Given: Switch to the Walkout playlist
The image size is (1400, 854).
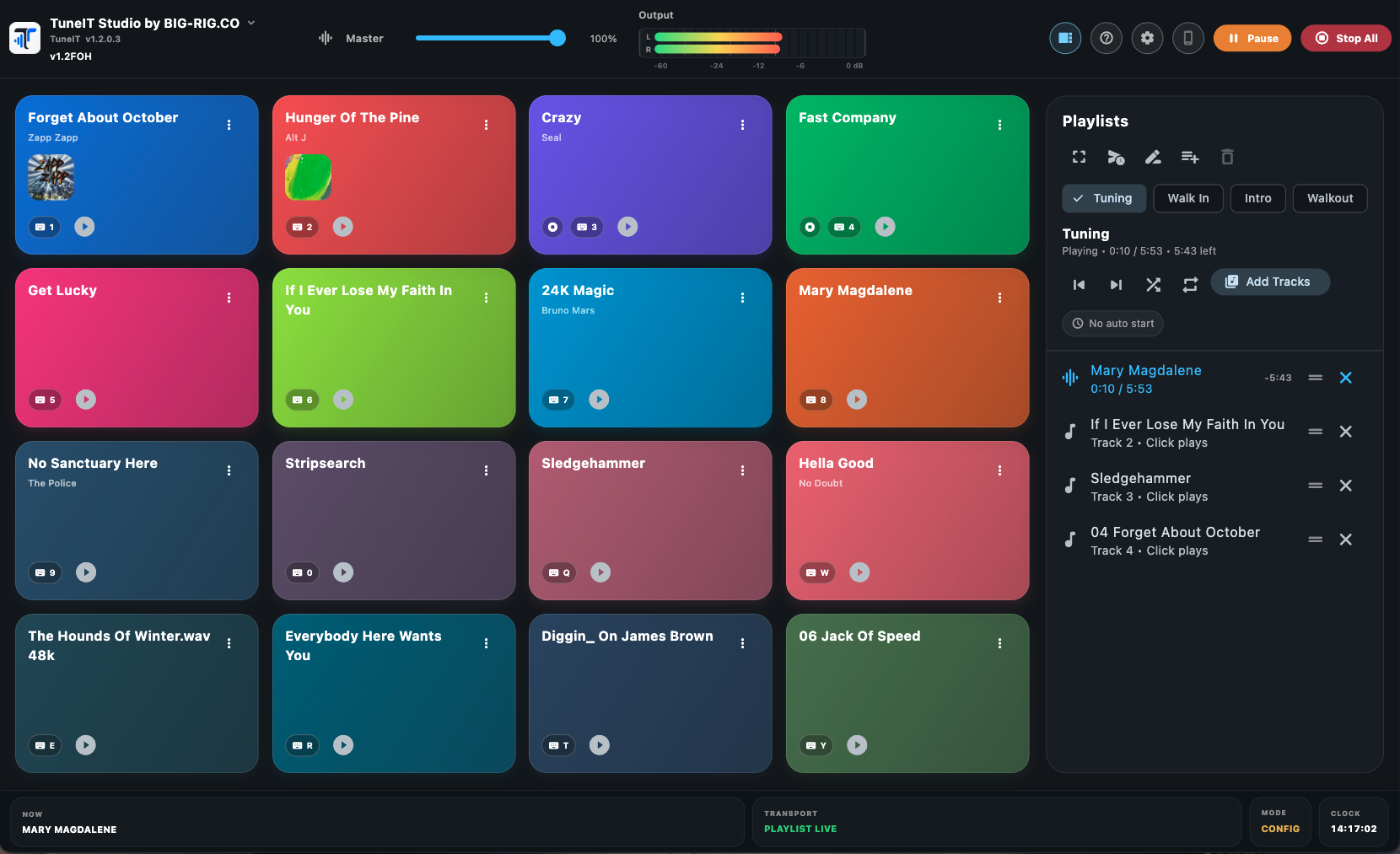Looking at the screenshot, I should (1330, 198).
